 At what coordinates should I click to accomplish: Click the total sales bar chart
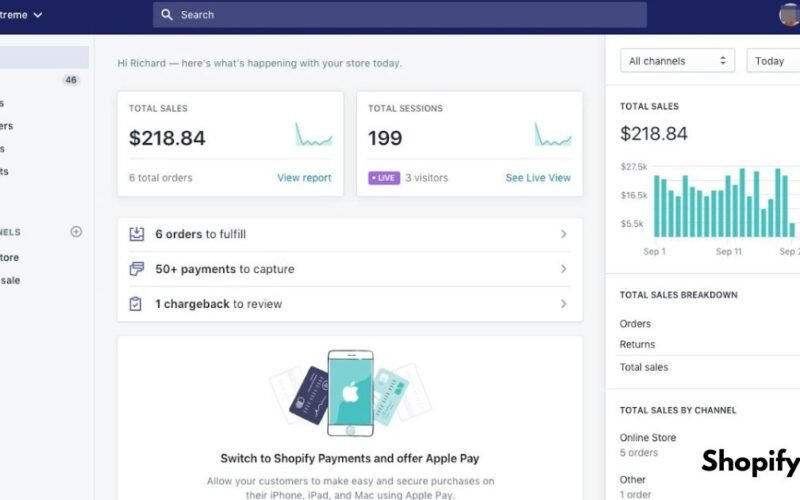click(727, 203)
